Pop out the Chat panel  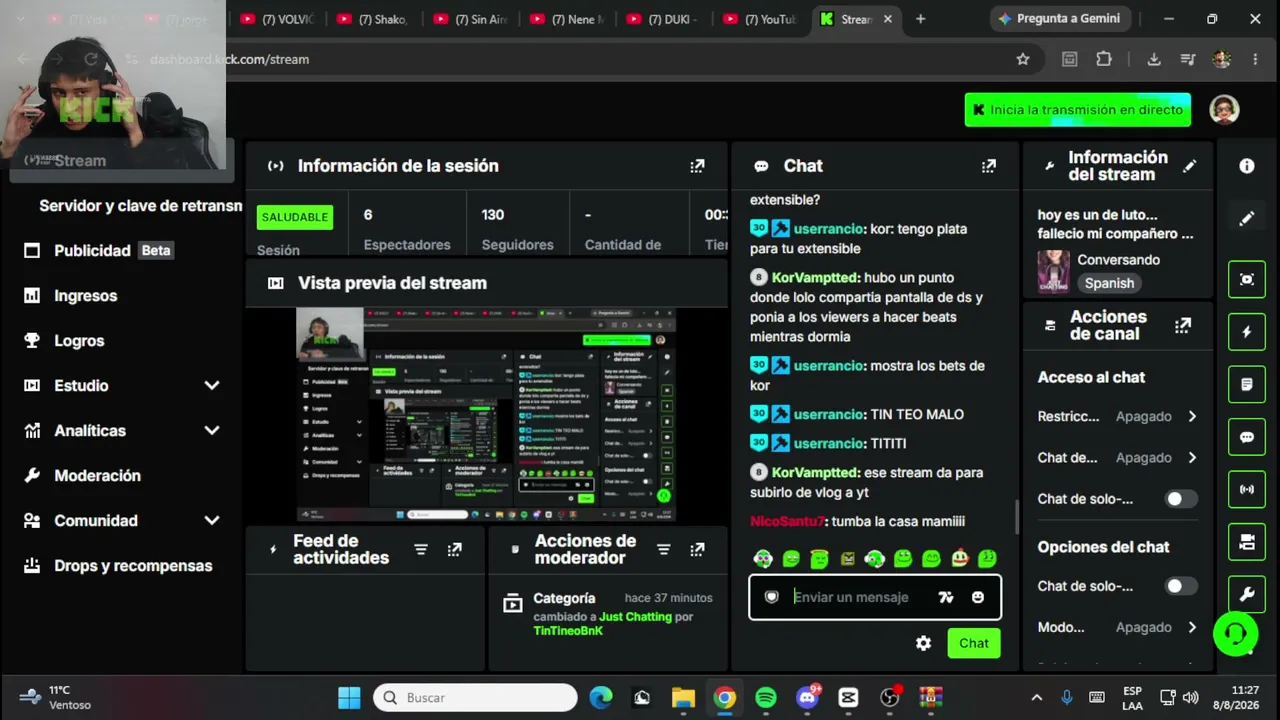click(x=989, y=166)
